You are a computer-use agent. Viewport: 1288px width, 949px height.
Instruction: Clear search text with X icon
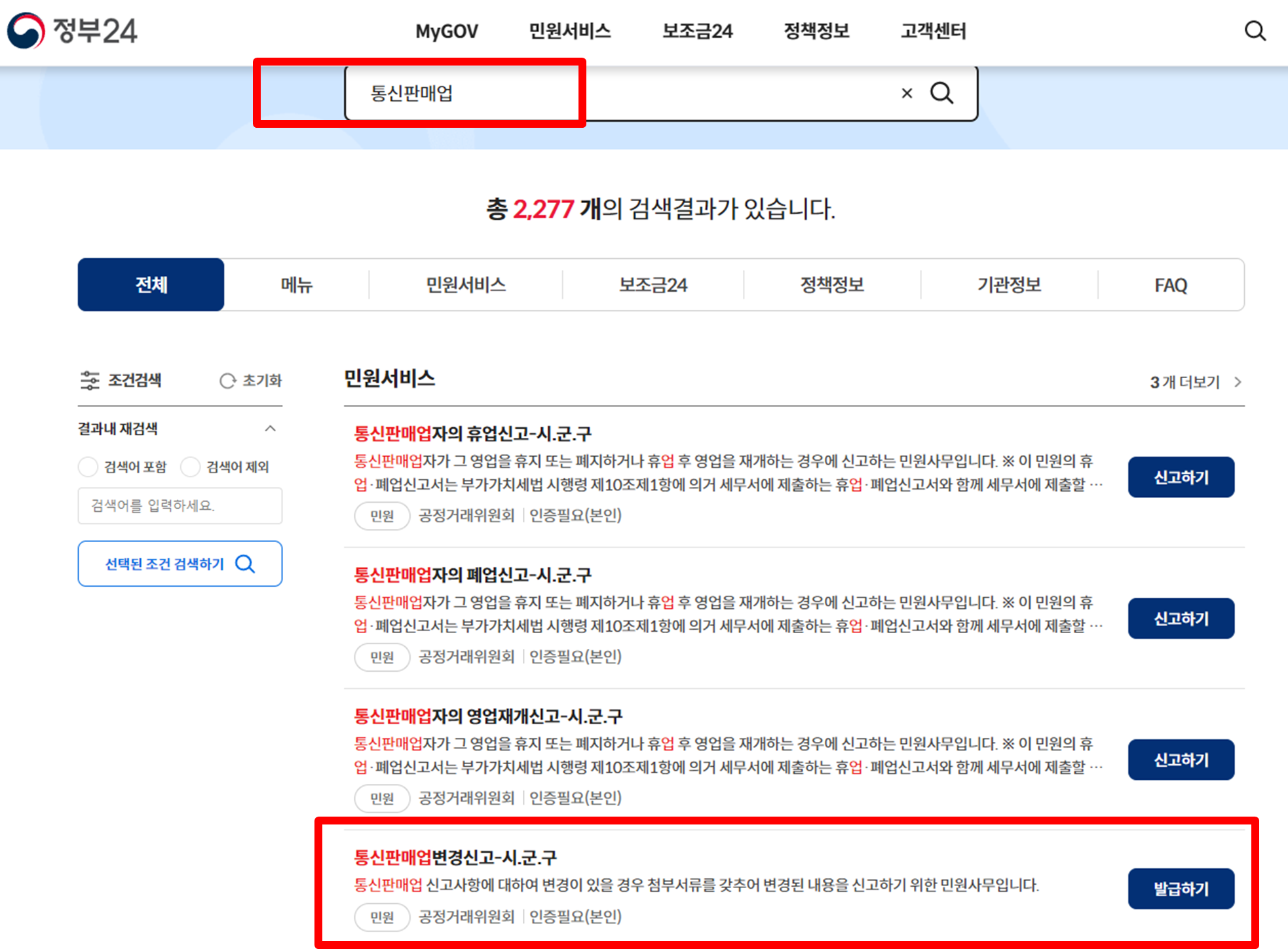(x=907, y=93)
